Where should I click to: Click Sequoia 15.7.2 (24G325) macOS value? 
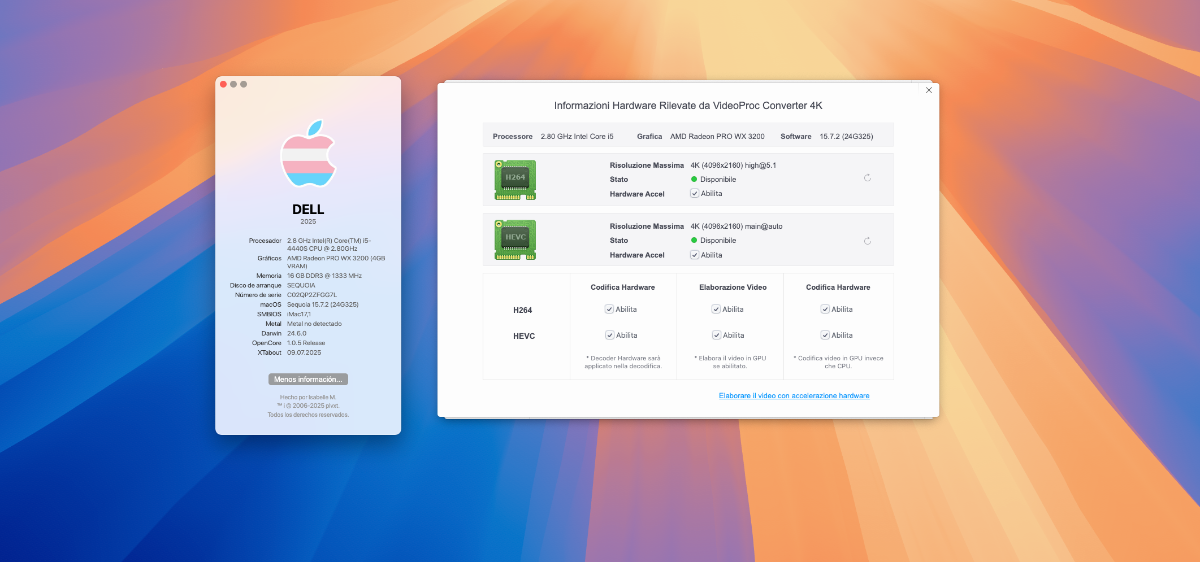pos(323,304)
